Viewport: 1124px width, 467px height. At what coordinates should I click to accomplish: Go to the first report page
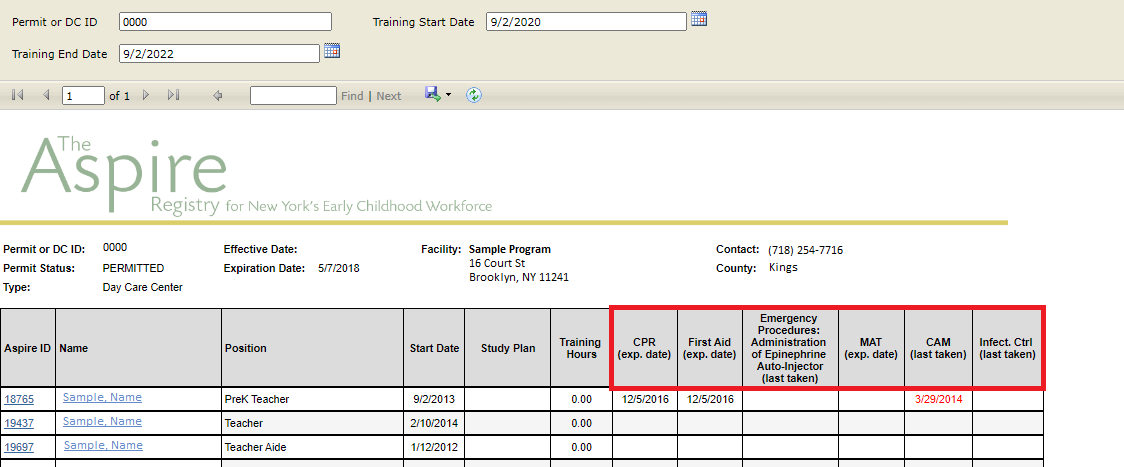coord(17,96)
